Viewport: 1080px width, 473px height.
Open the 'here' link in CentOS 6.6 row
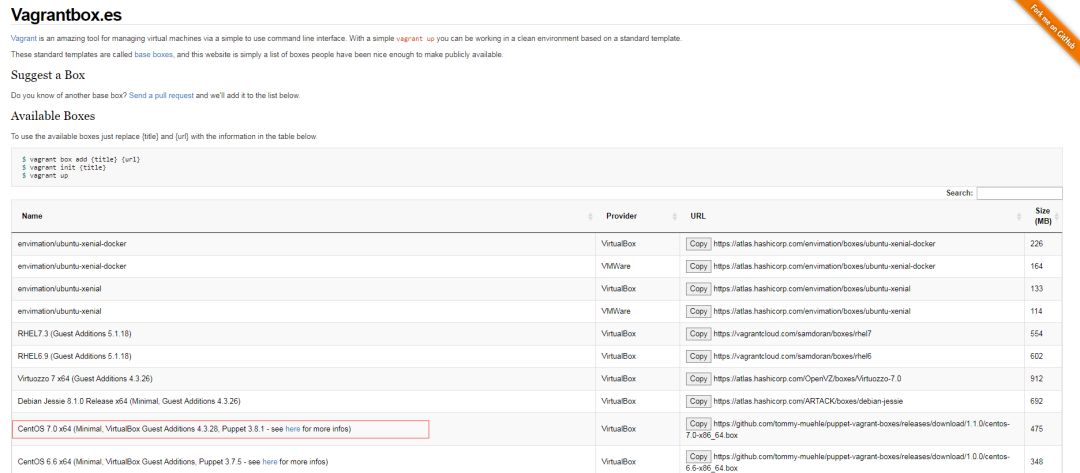point(270,461)
